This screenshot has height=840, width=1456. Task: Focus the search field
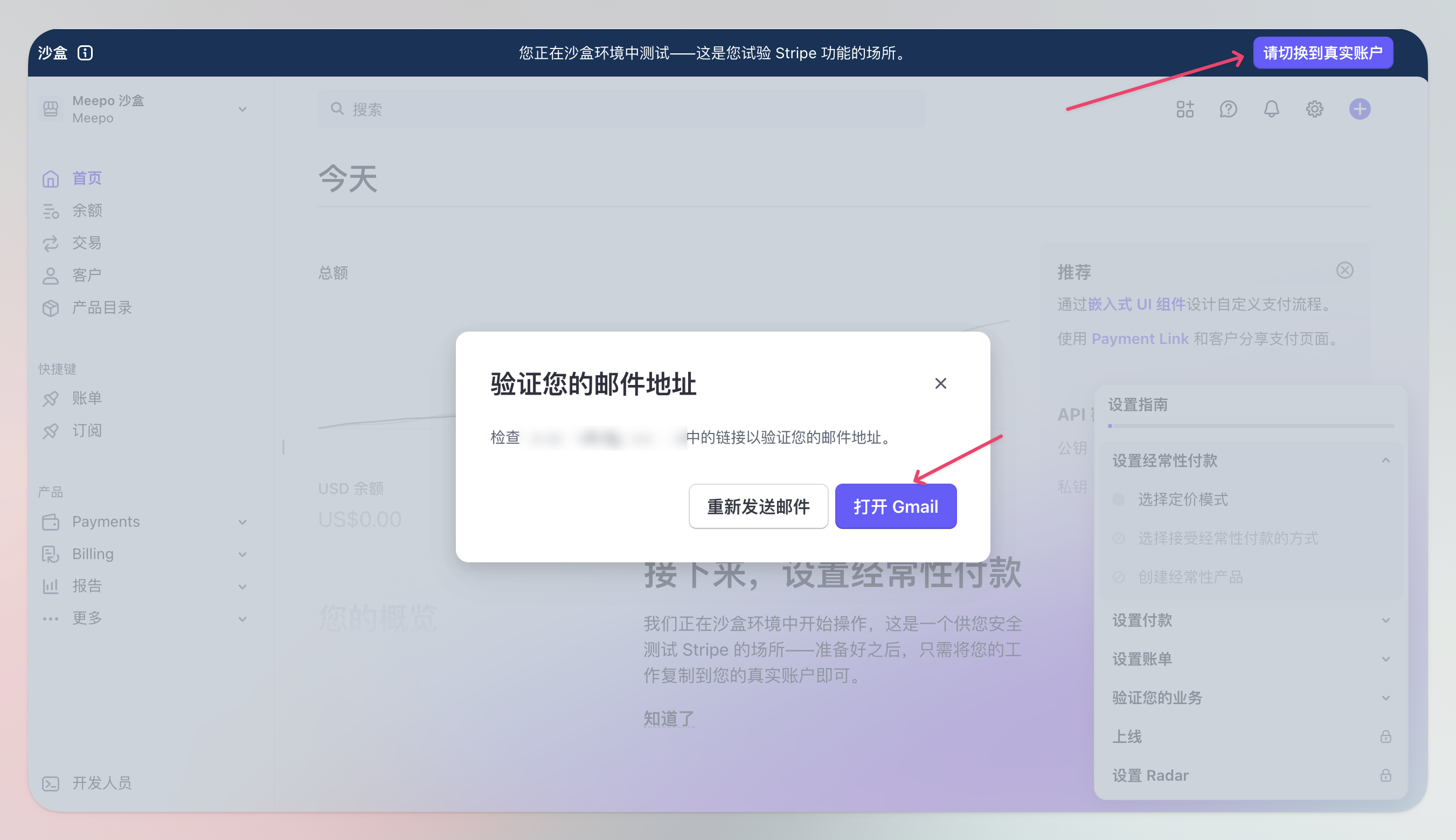(622, 109)
